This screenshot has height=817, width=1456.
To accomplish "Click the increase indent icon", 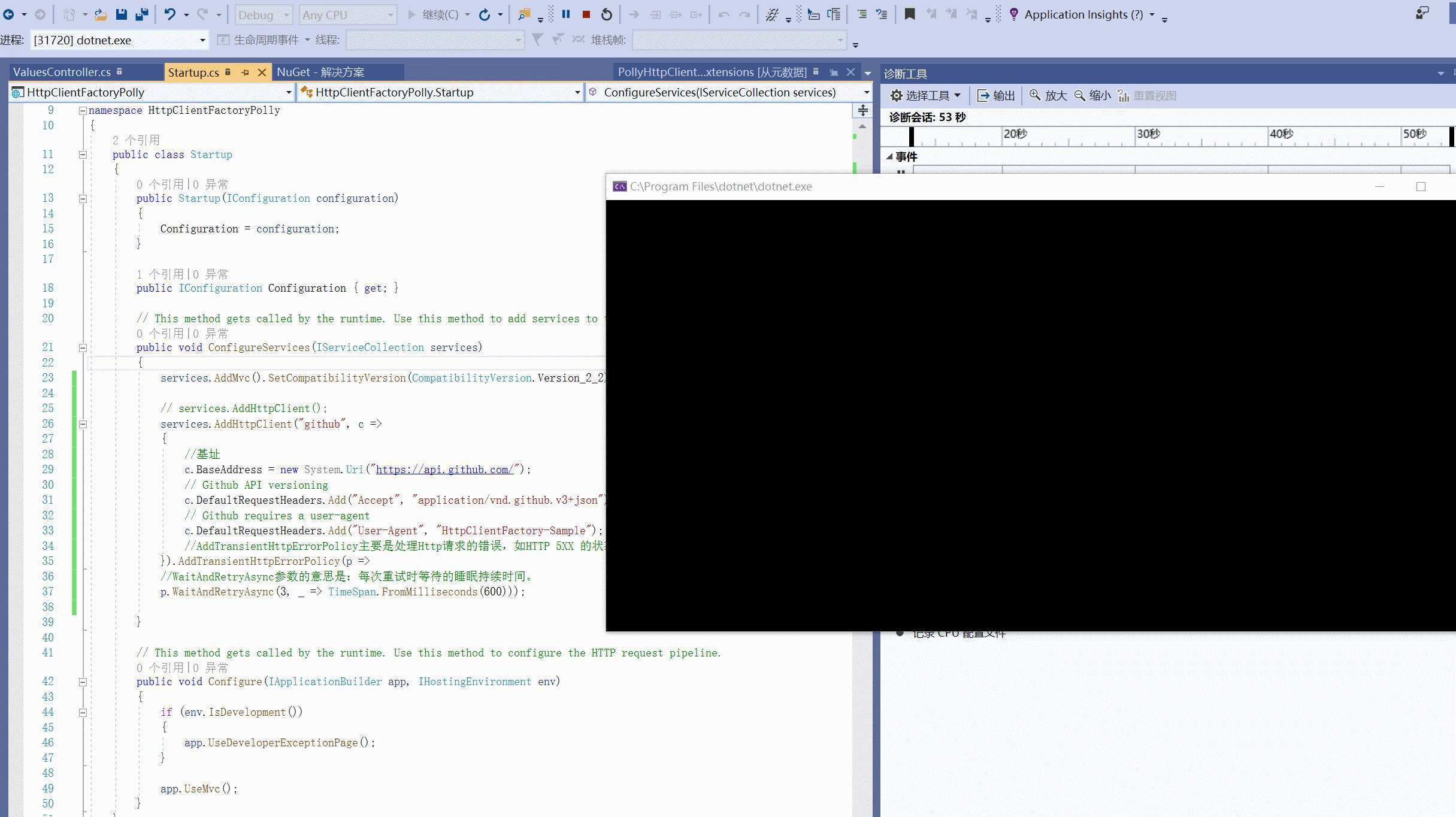I will tap(861, 14).
